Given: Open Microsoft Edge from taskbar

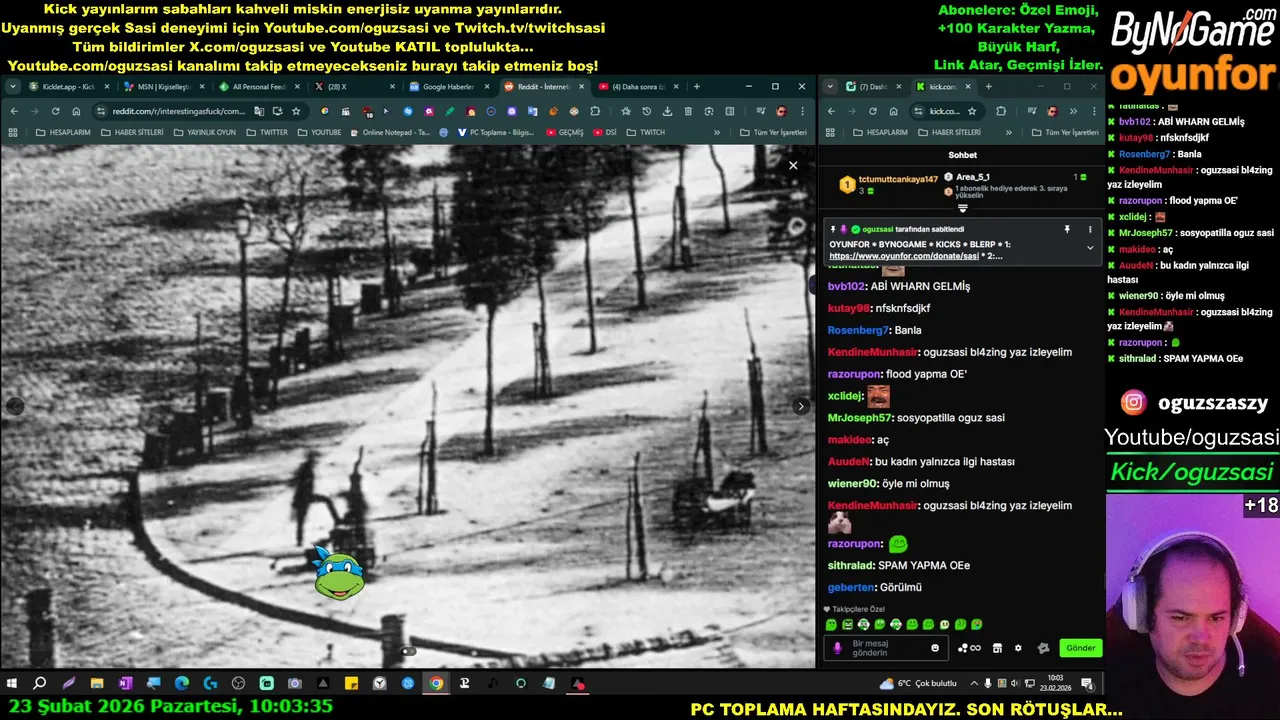Looking at the screenshot, I should coord(182,684).
